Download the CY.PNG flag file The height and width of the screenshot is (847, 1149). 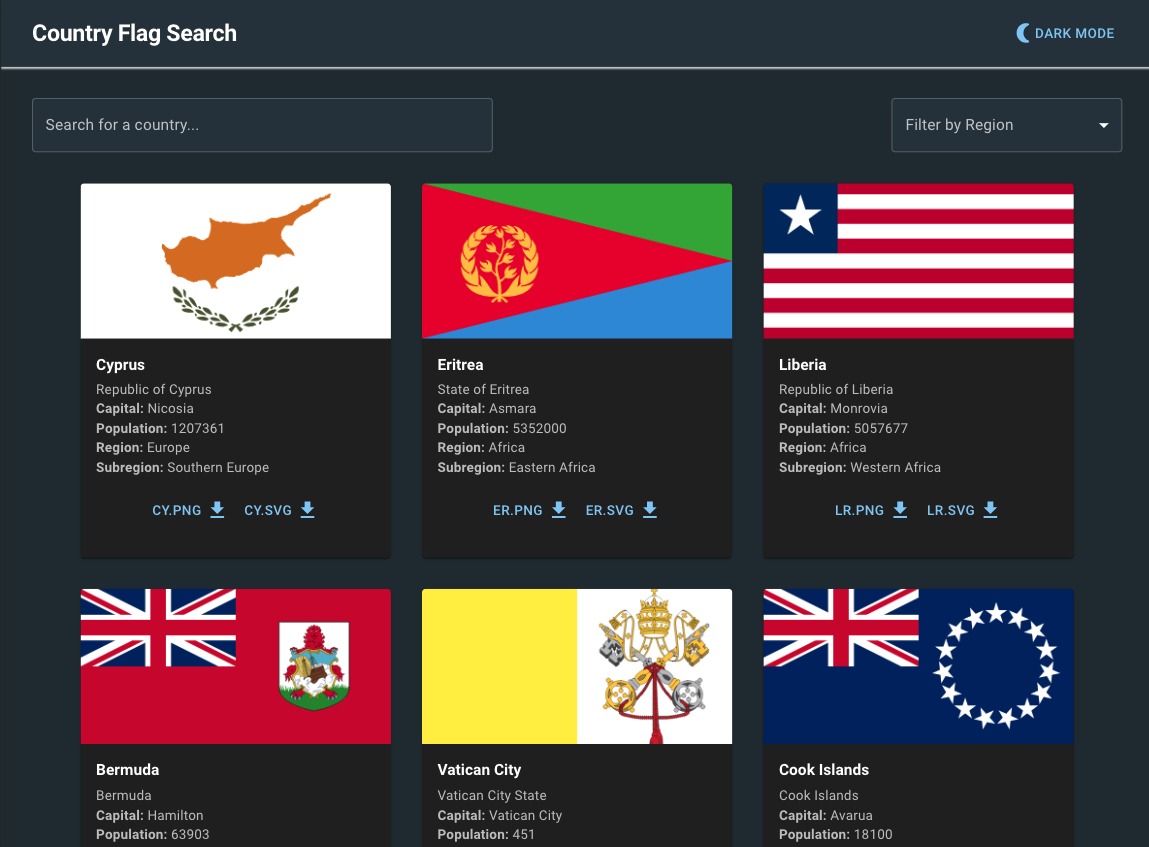(188, 510)
